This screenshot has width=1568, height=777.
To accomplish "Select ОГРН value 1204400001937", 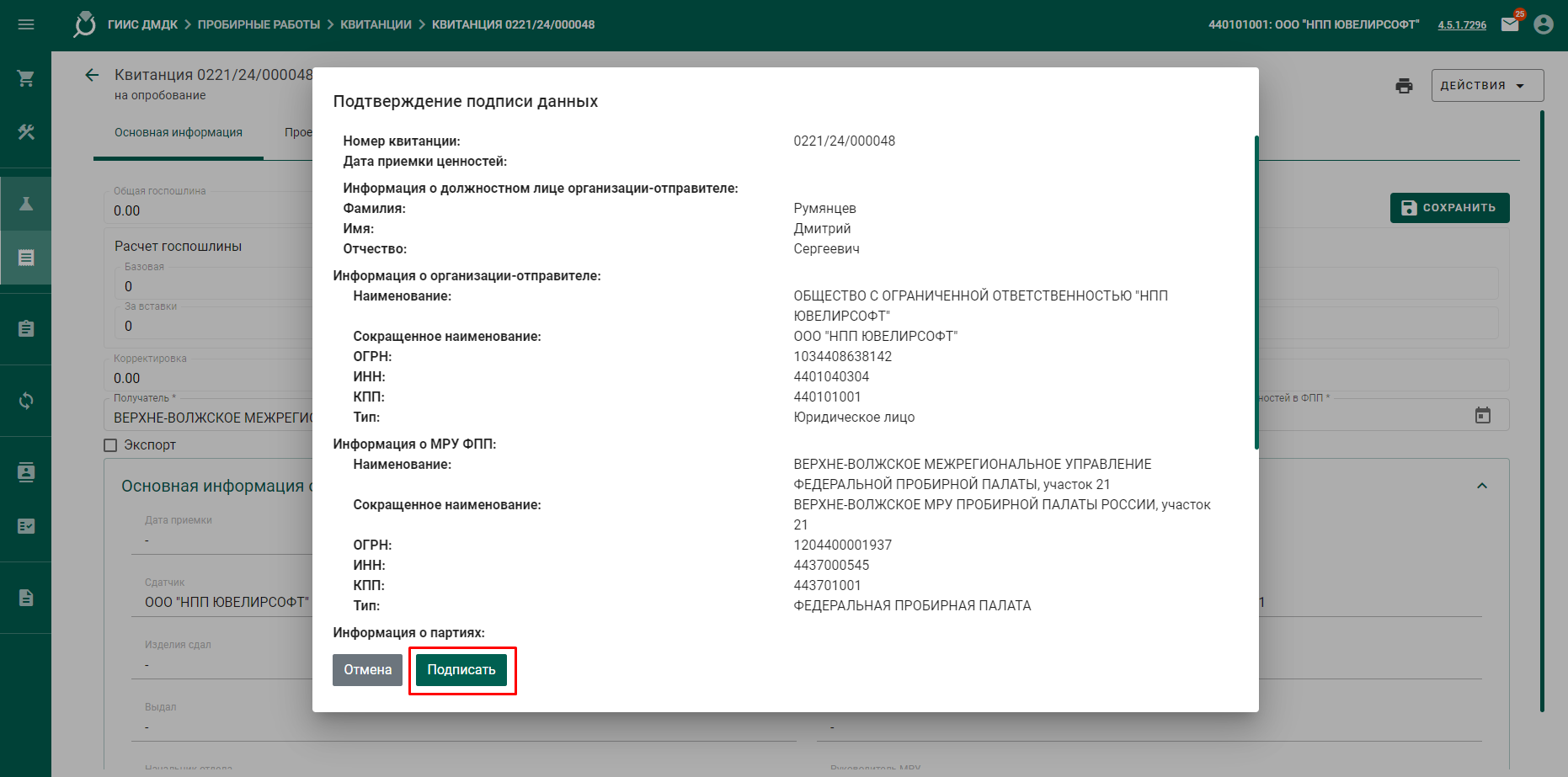I will (x=842, y=545).
